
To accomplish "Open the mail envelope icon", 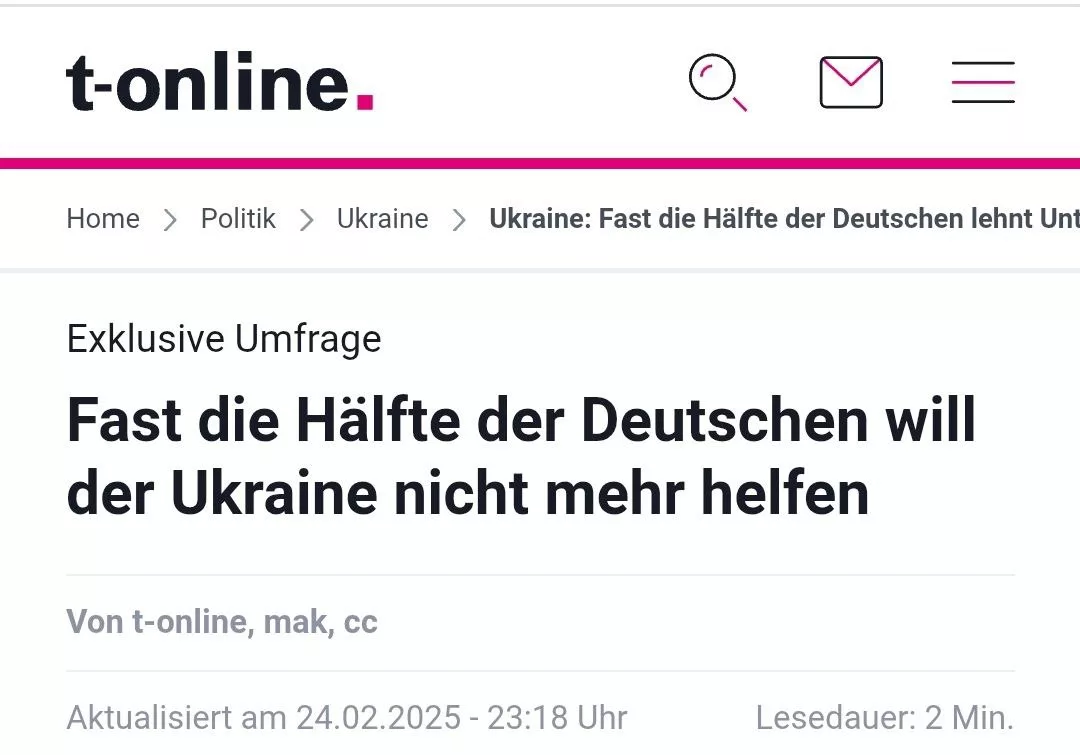I will 851,82.
